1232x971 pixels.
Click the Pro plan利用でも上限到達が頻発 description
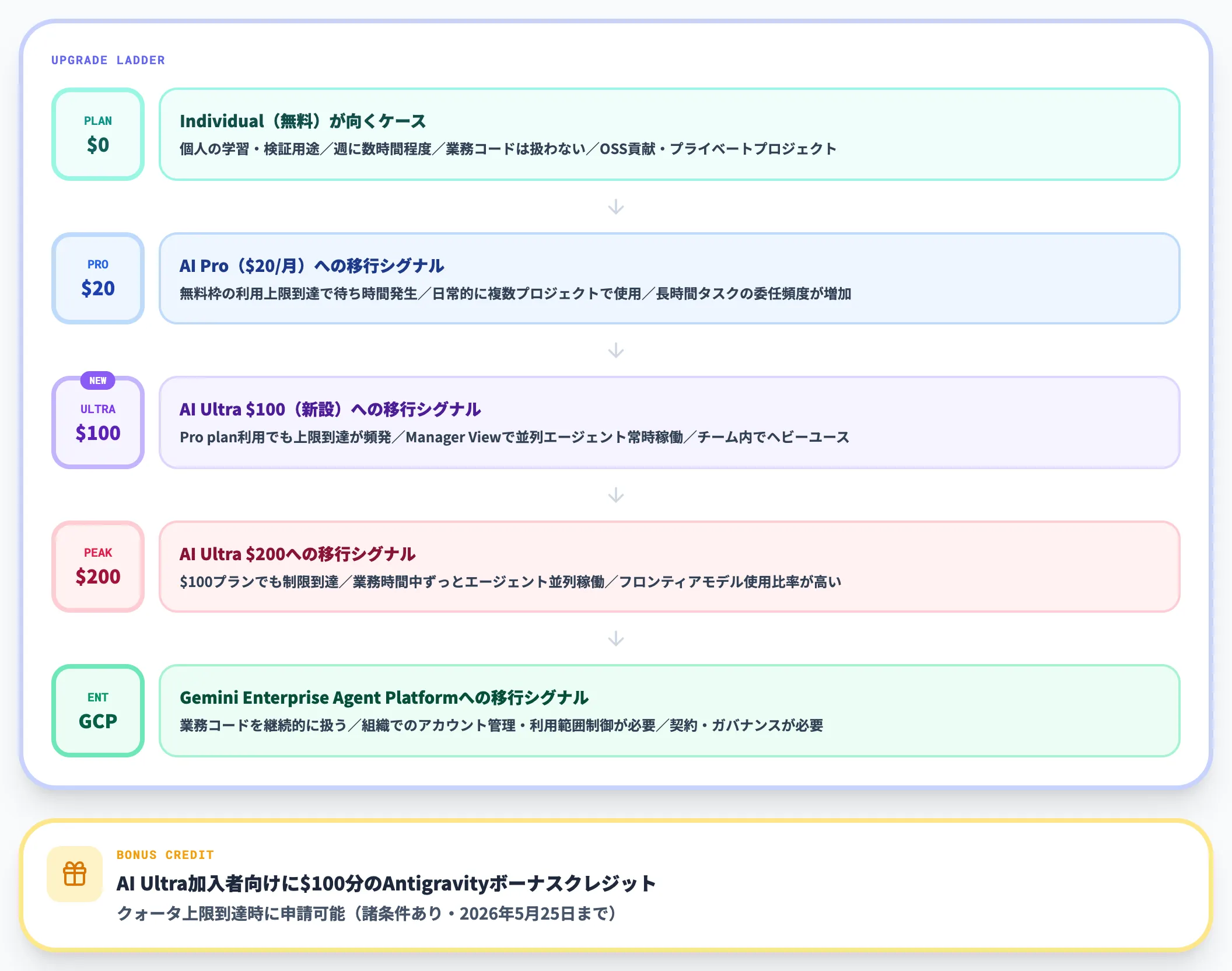coord(514,437)
